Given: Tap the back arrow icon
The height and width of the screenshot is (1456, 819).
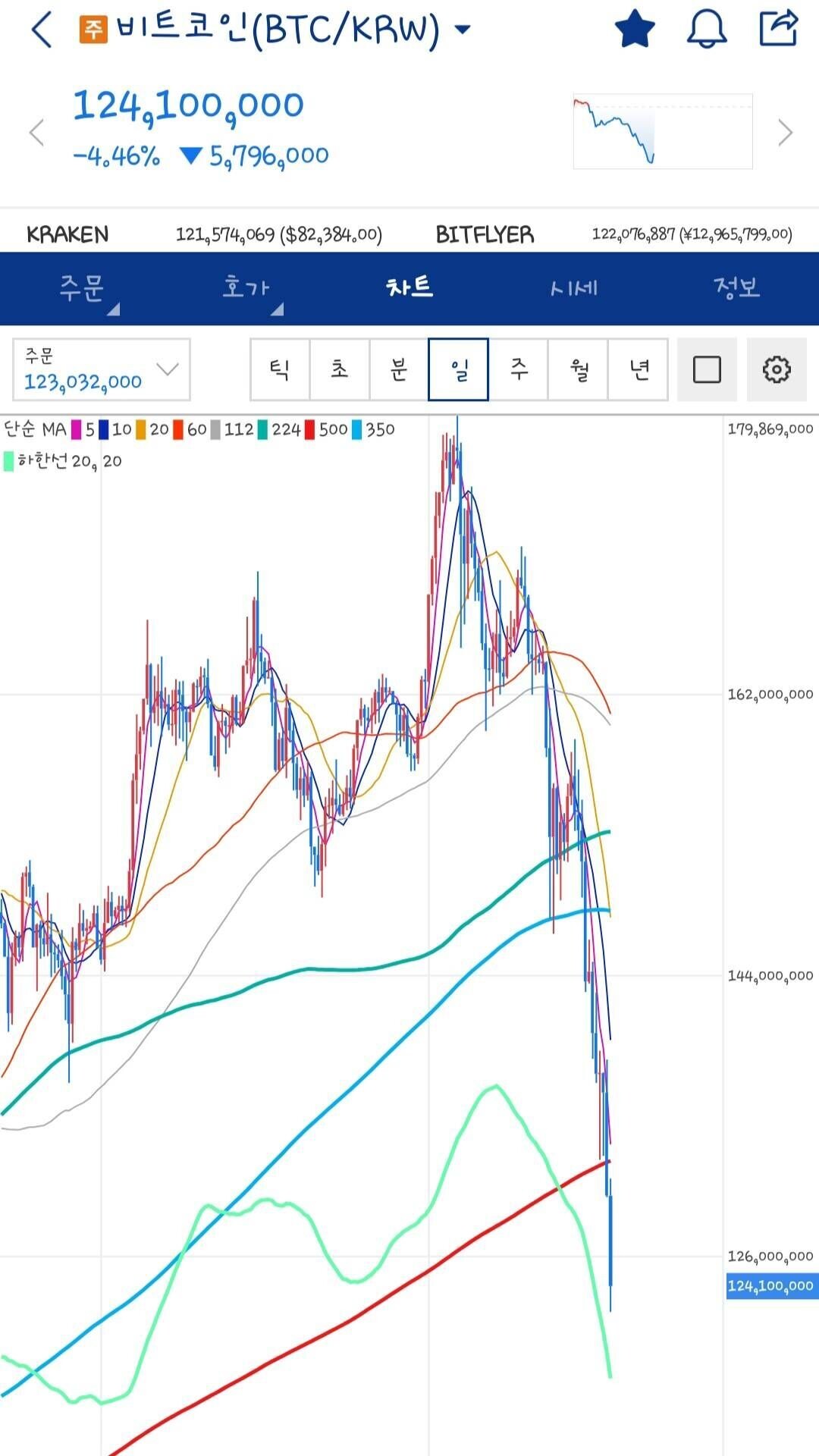Looking at the screenshot, I should pos(42,30).
